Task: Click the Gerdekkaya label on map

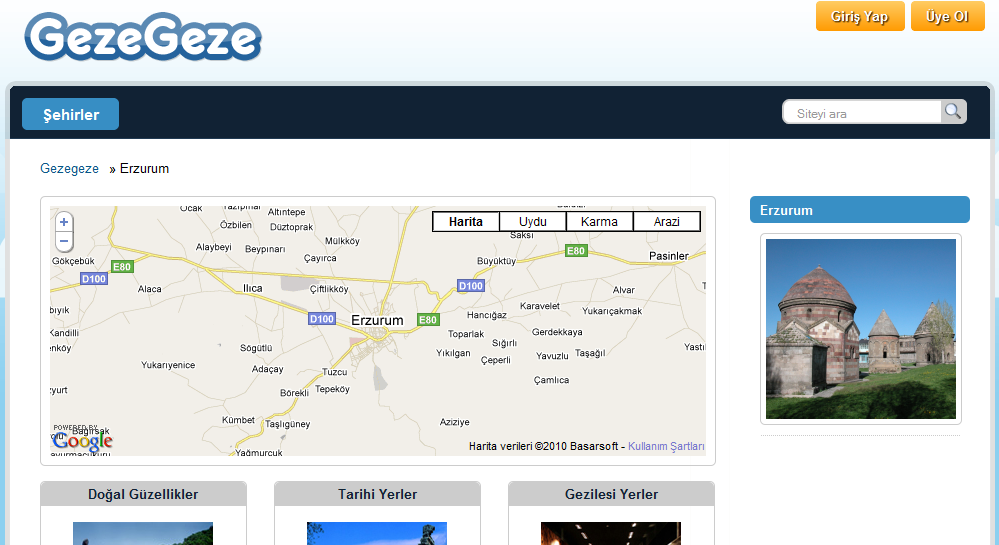Action: point(557,332)
